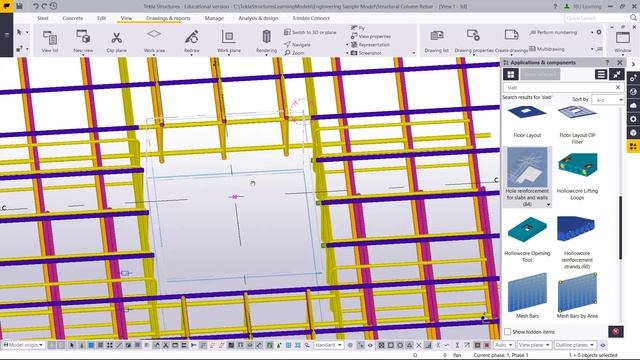Open the Applications & components list menu
The width and height of the screenshot is (640, 360).
click(x=600, y=74)
